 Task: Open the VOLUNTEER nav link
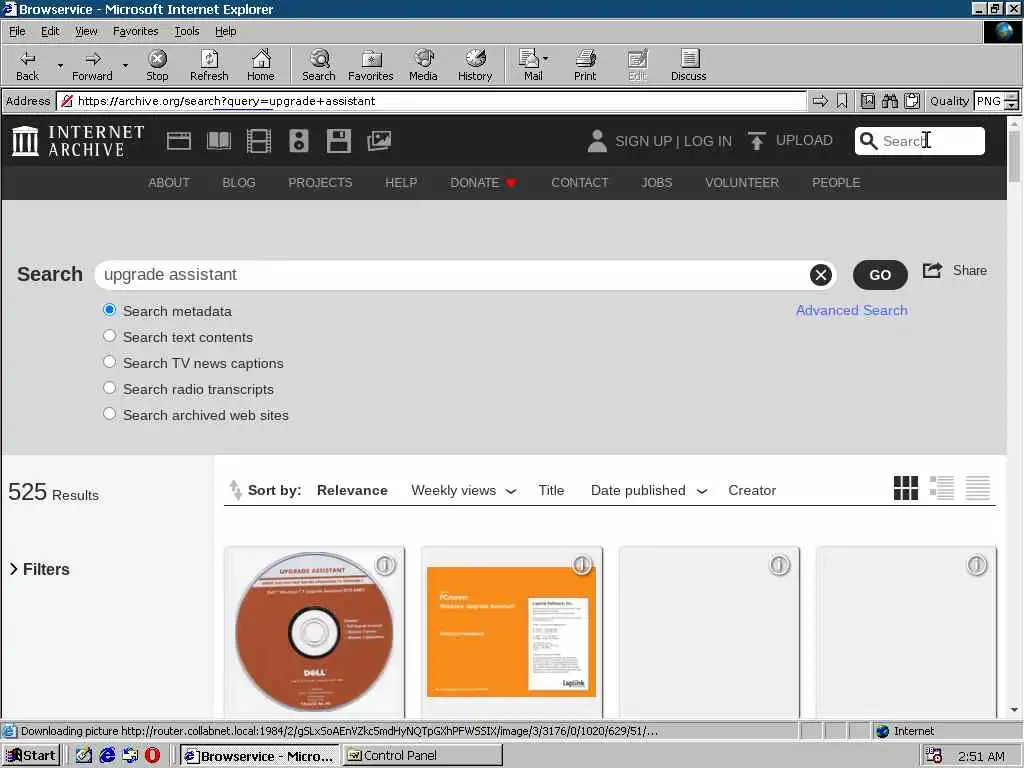[741, 183]
